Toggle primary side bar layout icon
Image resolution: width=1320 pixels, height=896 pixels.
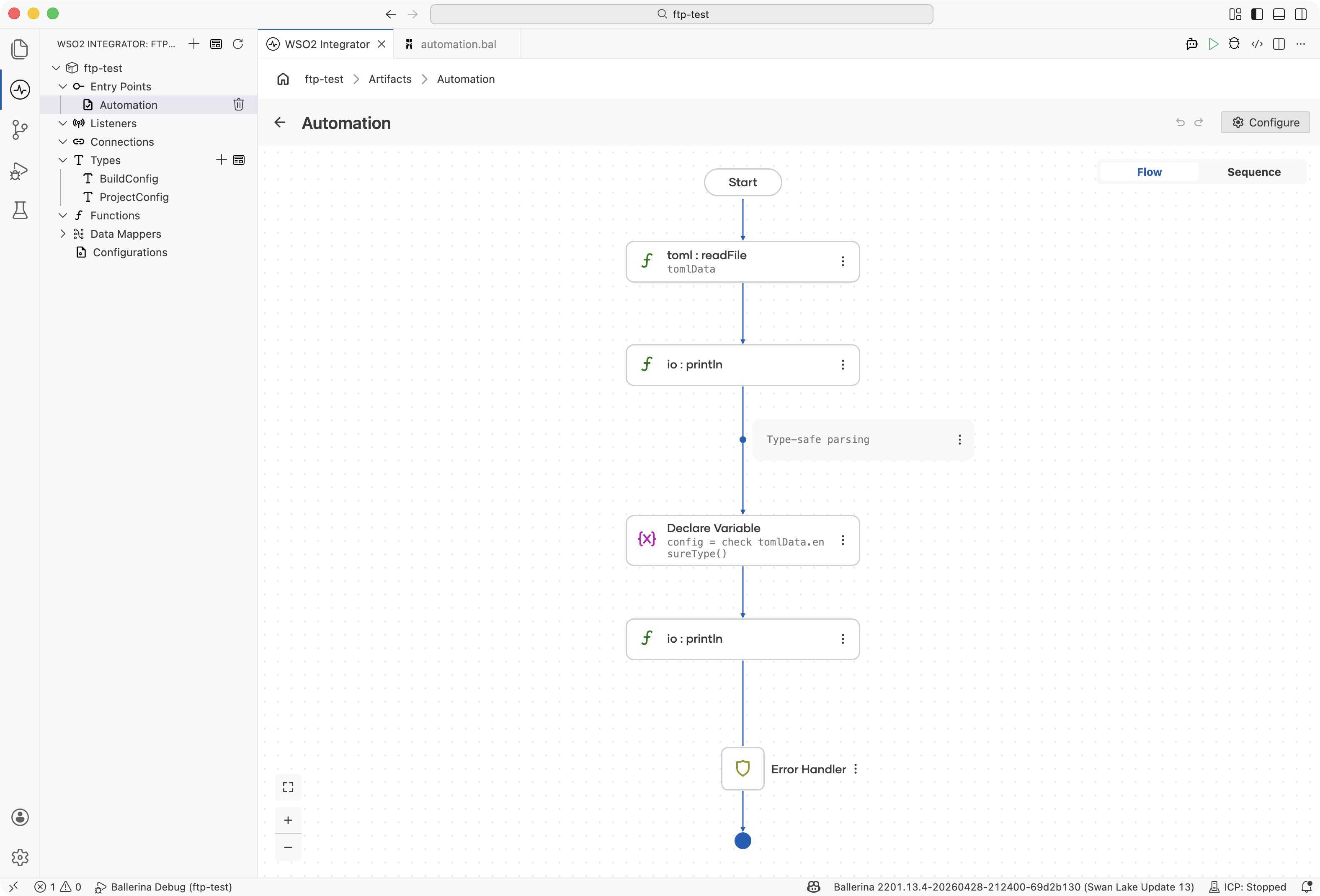click(x=1257, y=14)
